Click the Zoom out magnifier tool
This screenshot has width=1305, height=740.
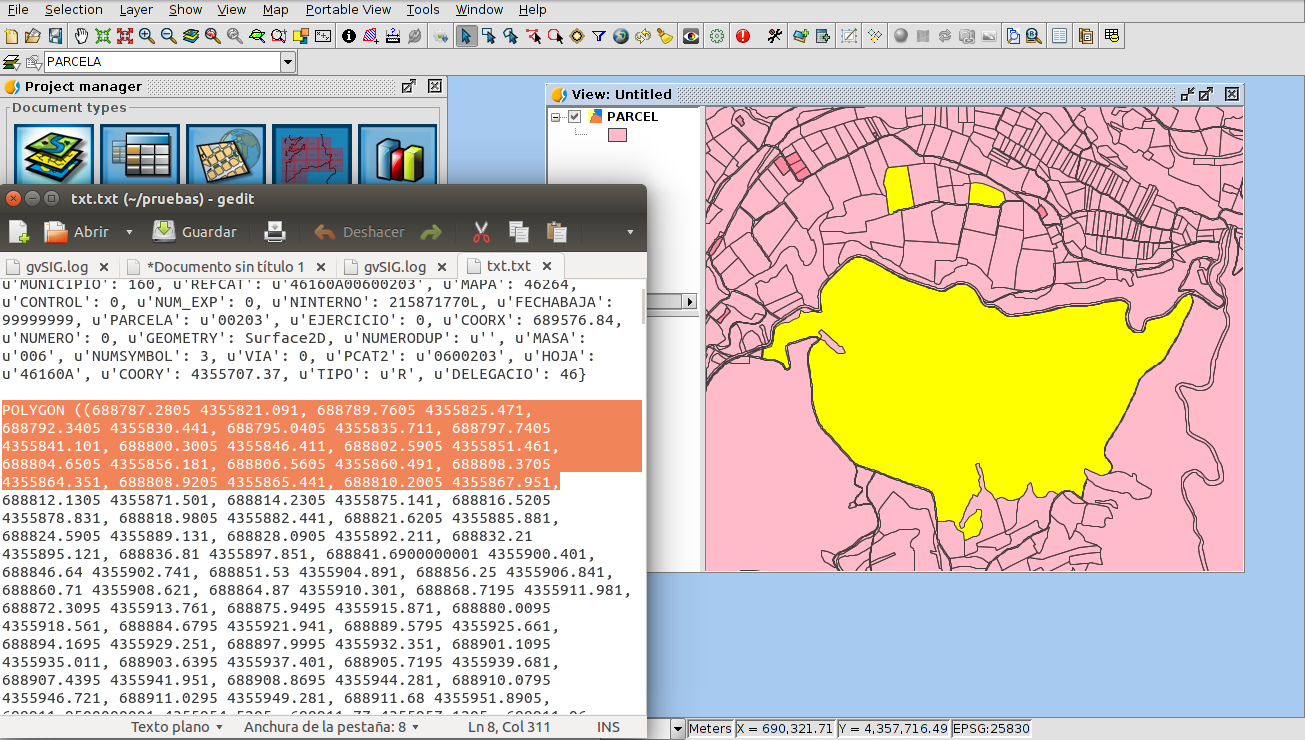pyautogui.click(x=168, y=36)
